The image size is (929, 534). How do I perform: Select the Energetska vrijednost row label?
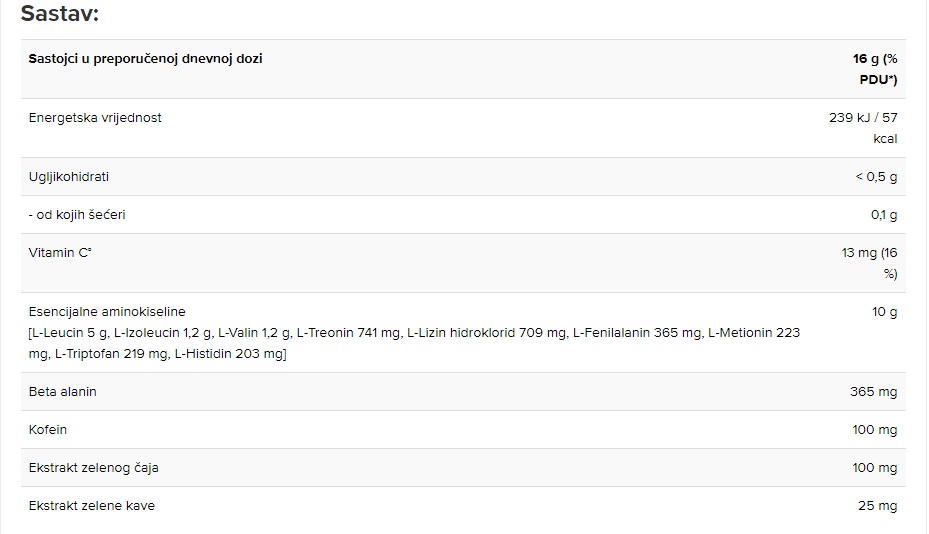click(95, 117)
